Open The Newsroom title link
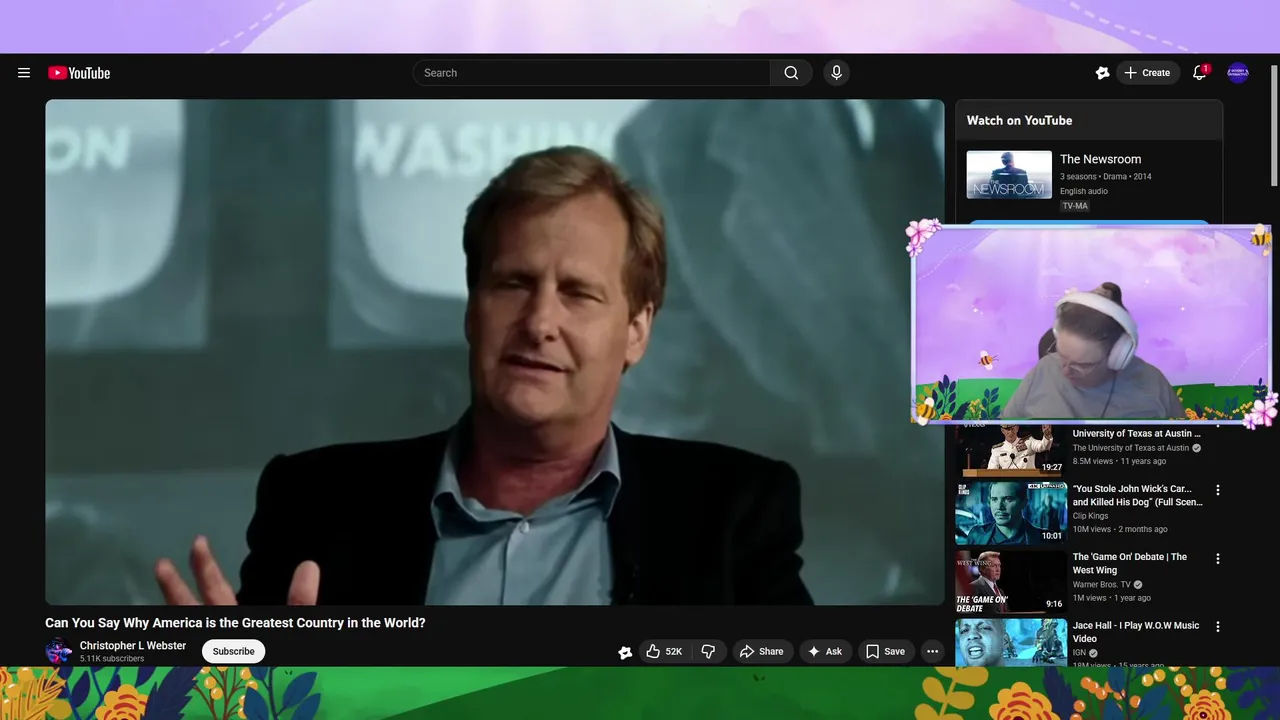 [x=1100, y=159]
